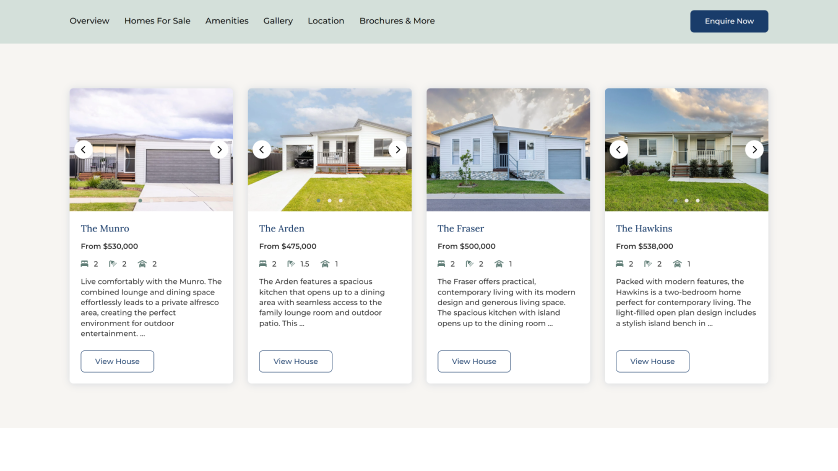This screenshot has height=471, width=838.
Task: Select middle carousel dot on The Arden
Action: (330, 200)
